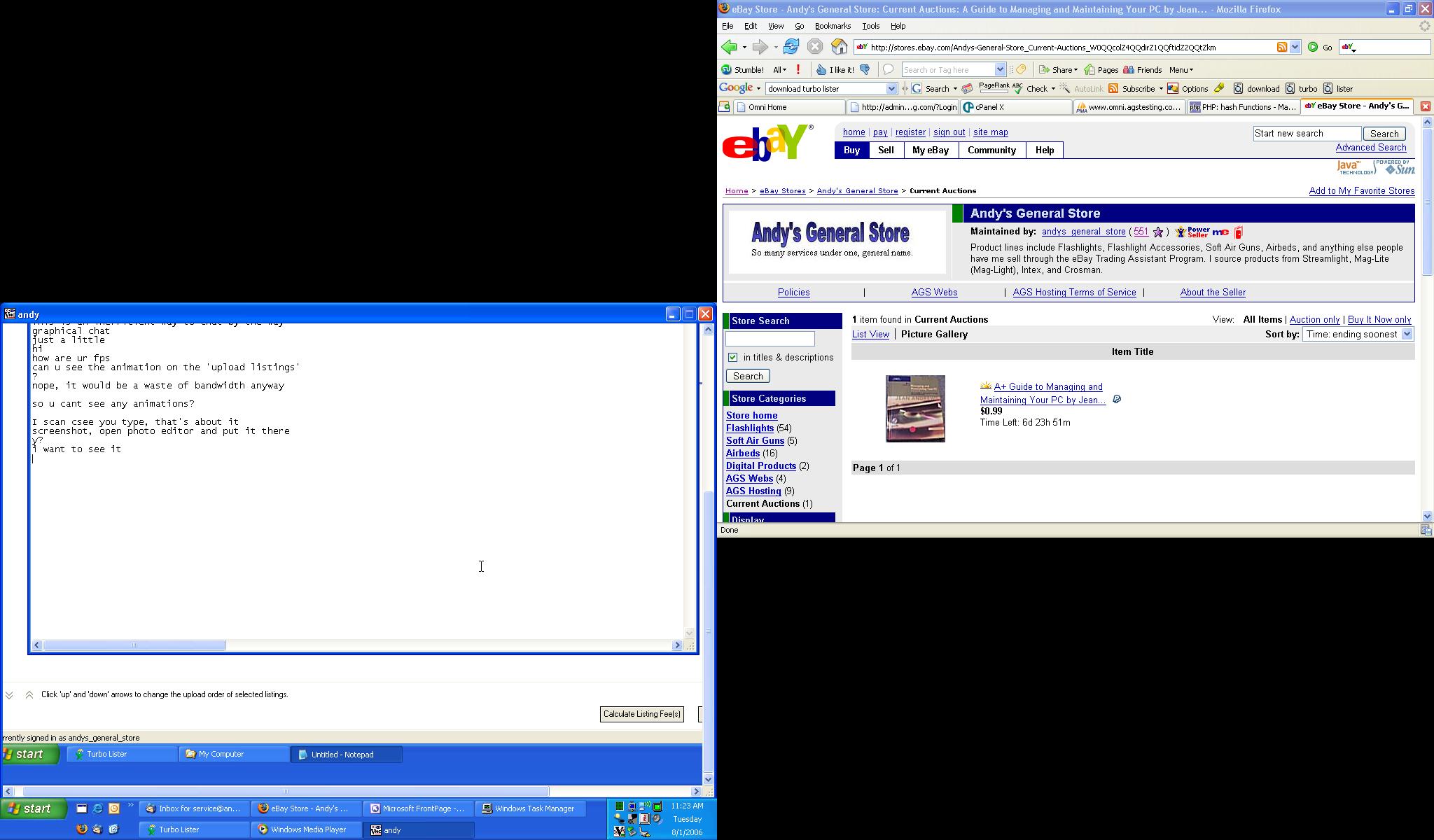Image resolution: width=1434 pixels, height=840 pixels.
Task: Open StumbleUpon Friends icon
Action: point(1128,69)
